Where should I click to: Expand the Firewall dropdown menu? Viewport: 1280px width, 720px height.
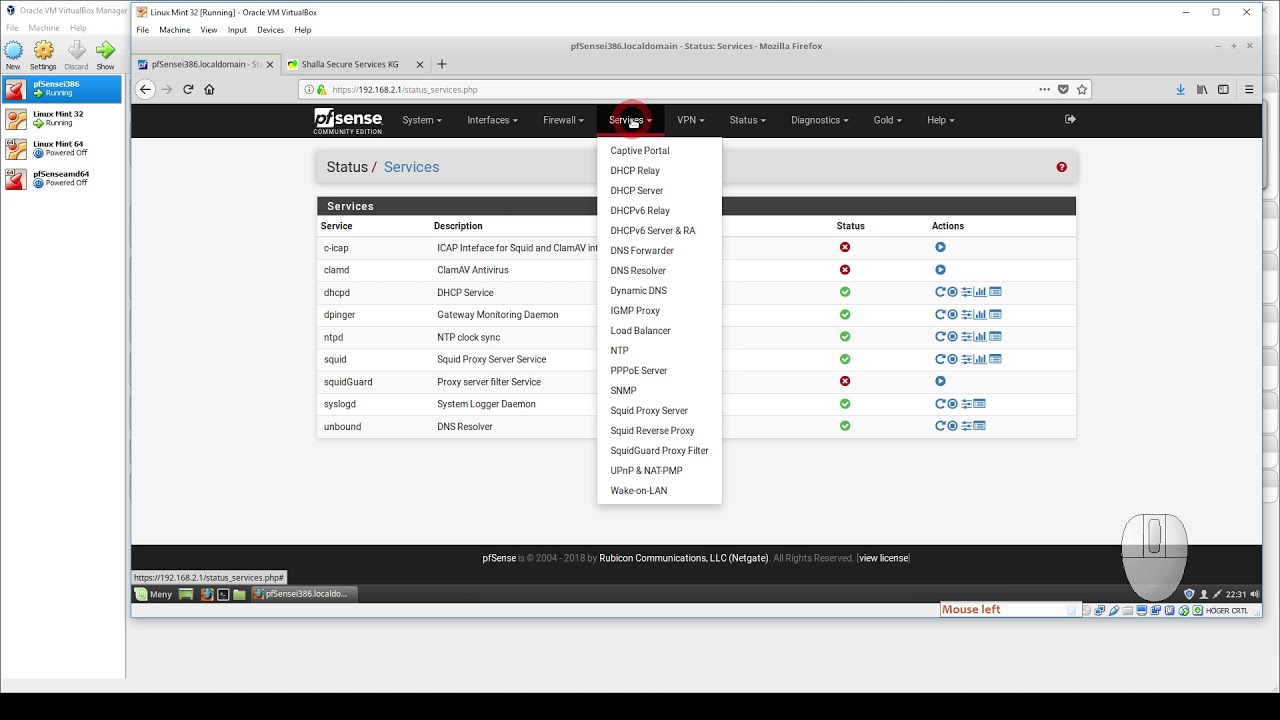[x=563, y=120]
